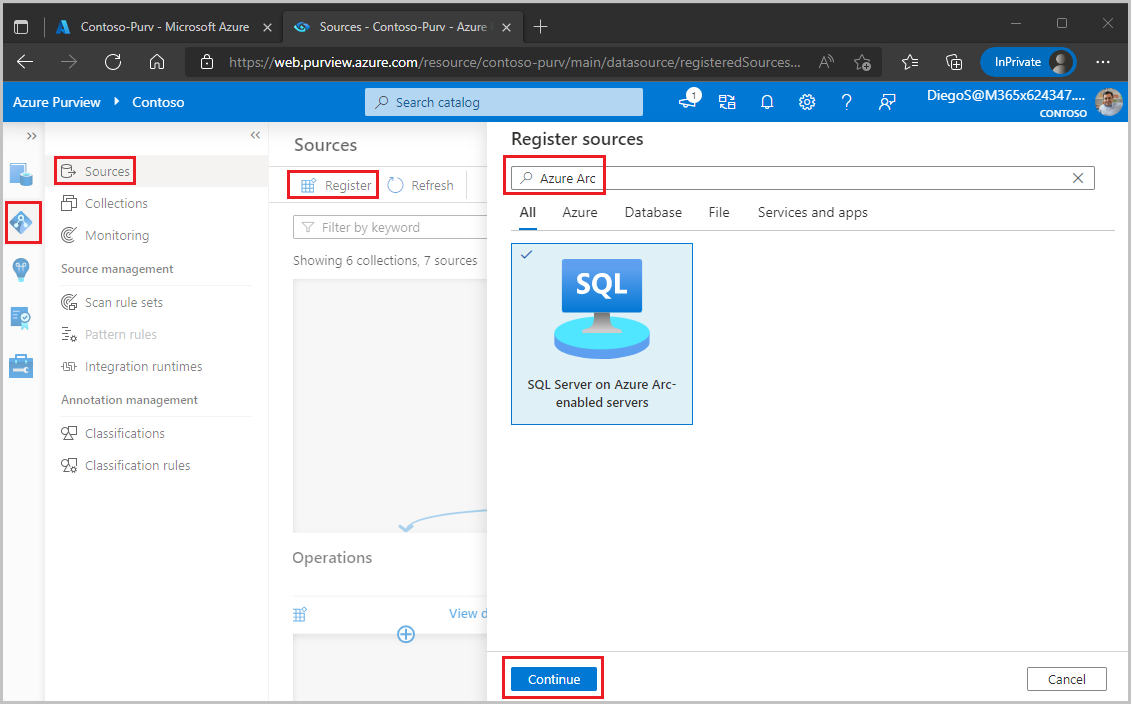The width and height of the screenshot is (1131, 704).
Task: Refresh the sources map view
Action: point(421,185)
